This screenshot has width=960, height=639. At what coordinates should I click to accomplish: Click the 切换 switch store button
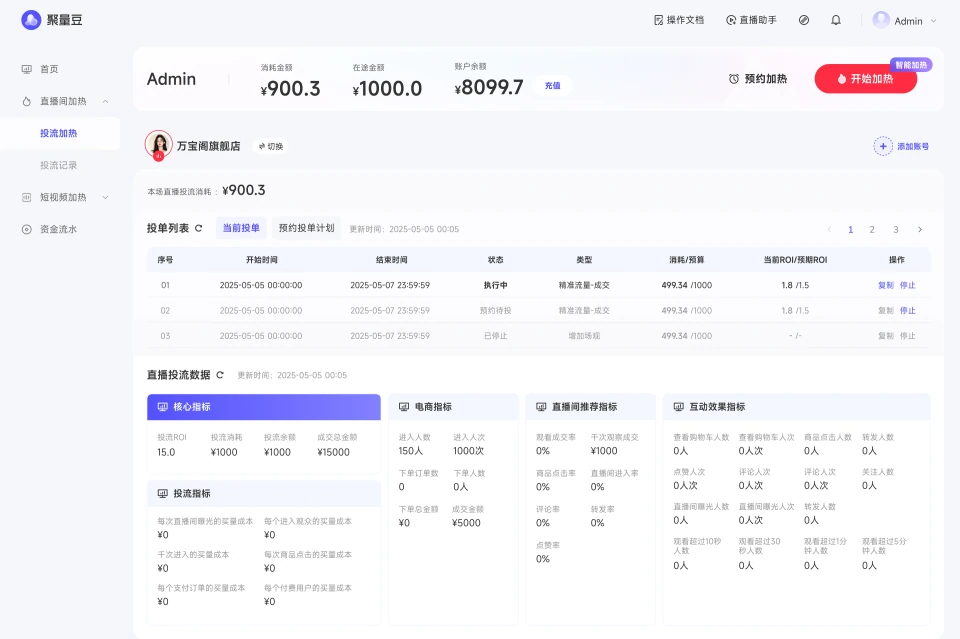[270, 146]
